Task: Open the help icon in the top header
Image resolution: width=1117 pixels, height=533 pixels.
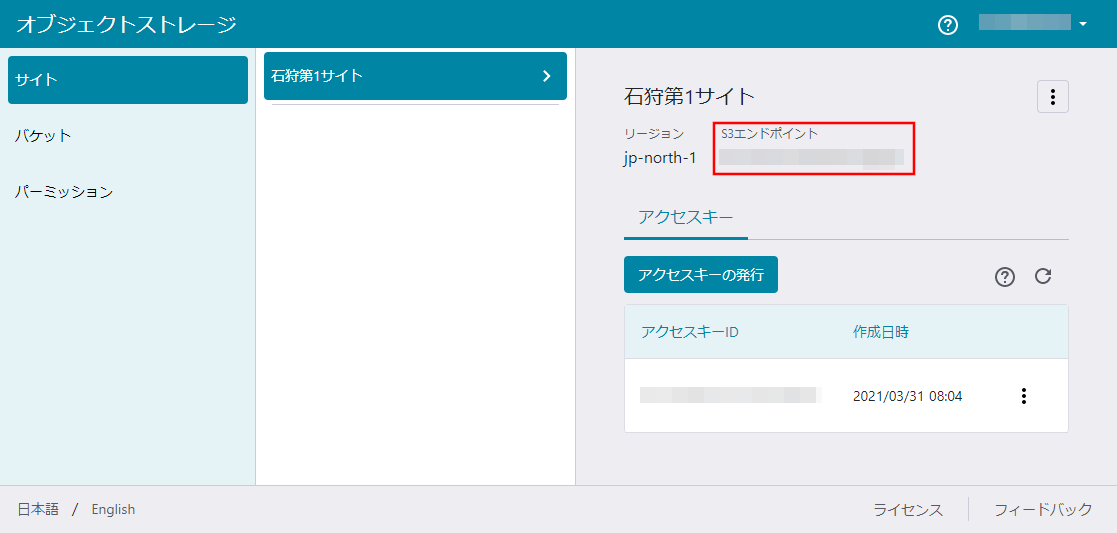Action: 948,25
